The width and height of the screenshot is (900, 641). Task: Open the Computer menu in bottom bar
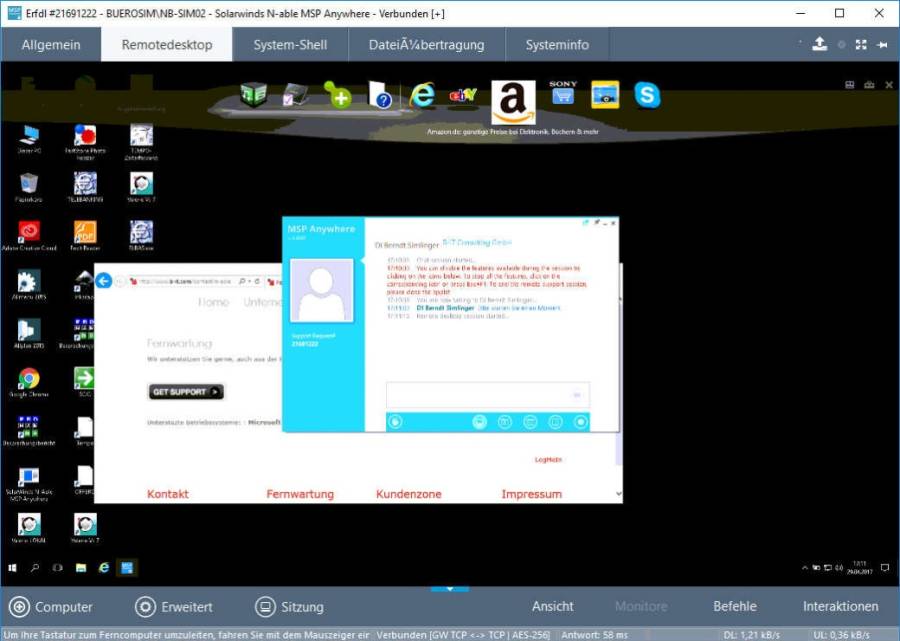pos(51,606)
